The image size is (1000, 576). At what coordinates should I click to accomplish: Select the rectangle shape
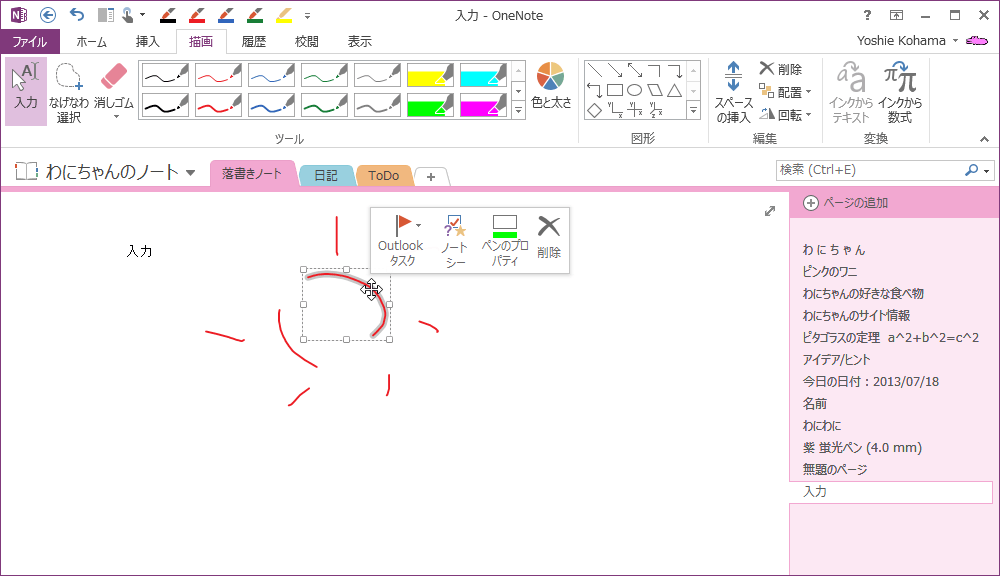point(615,91)
